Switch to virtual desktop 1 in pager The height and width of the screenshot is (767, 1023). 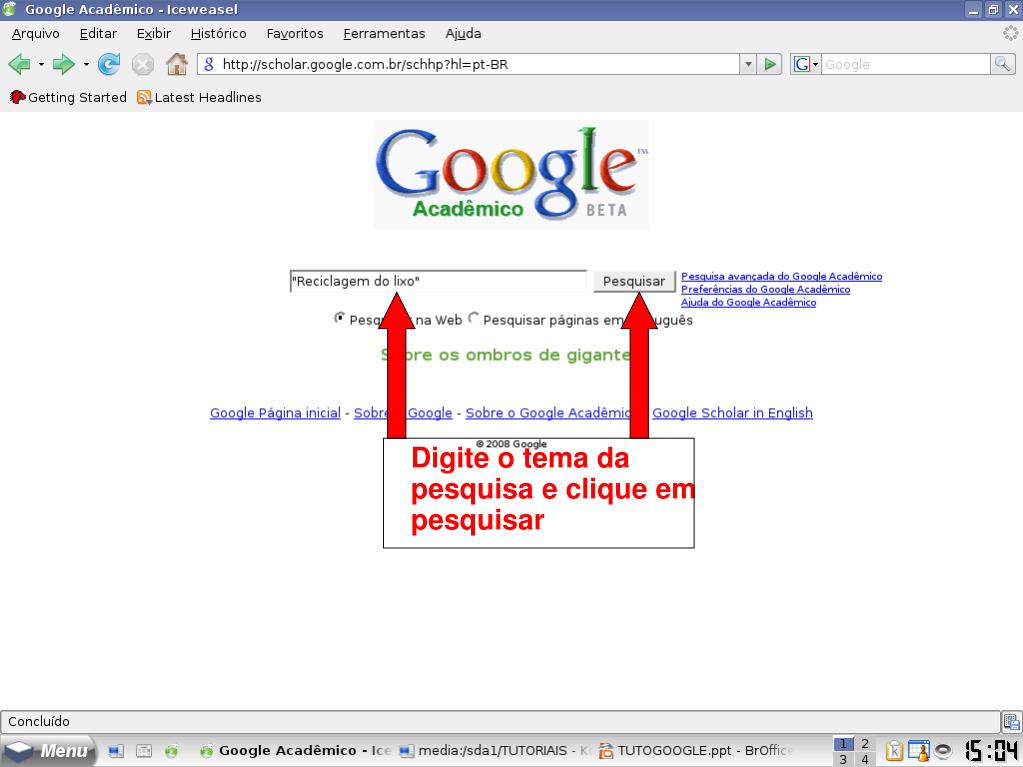[844, 744]
